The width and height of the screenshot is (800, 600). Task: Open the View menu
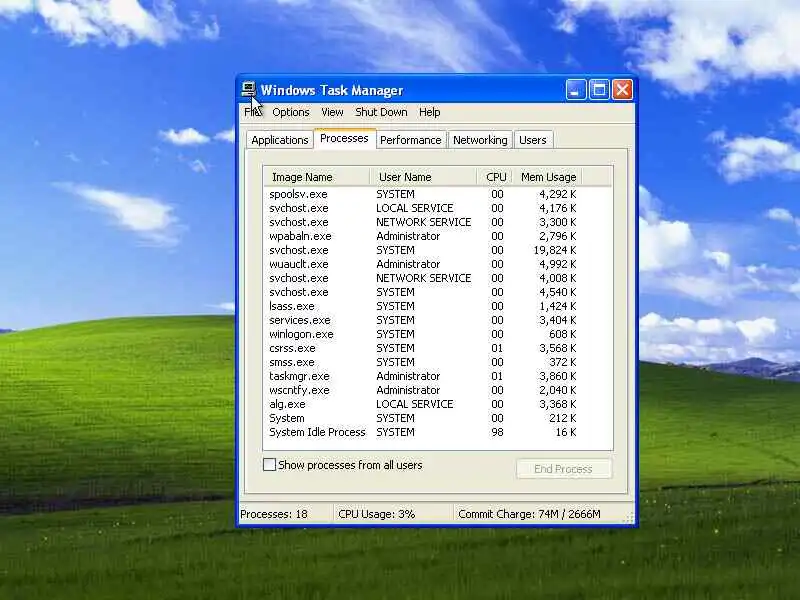pyautogui.click(x=332, y=112)
